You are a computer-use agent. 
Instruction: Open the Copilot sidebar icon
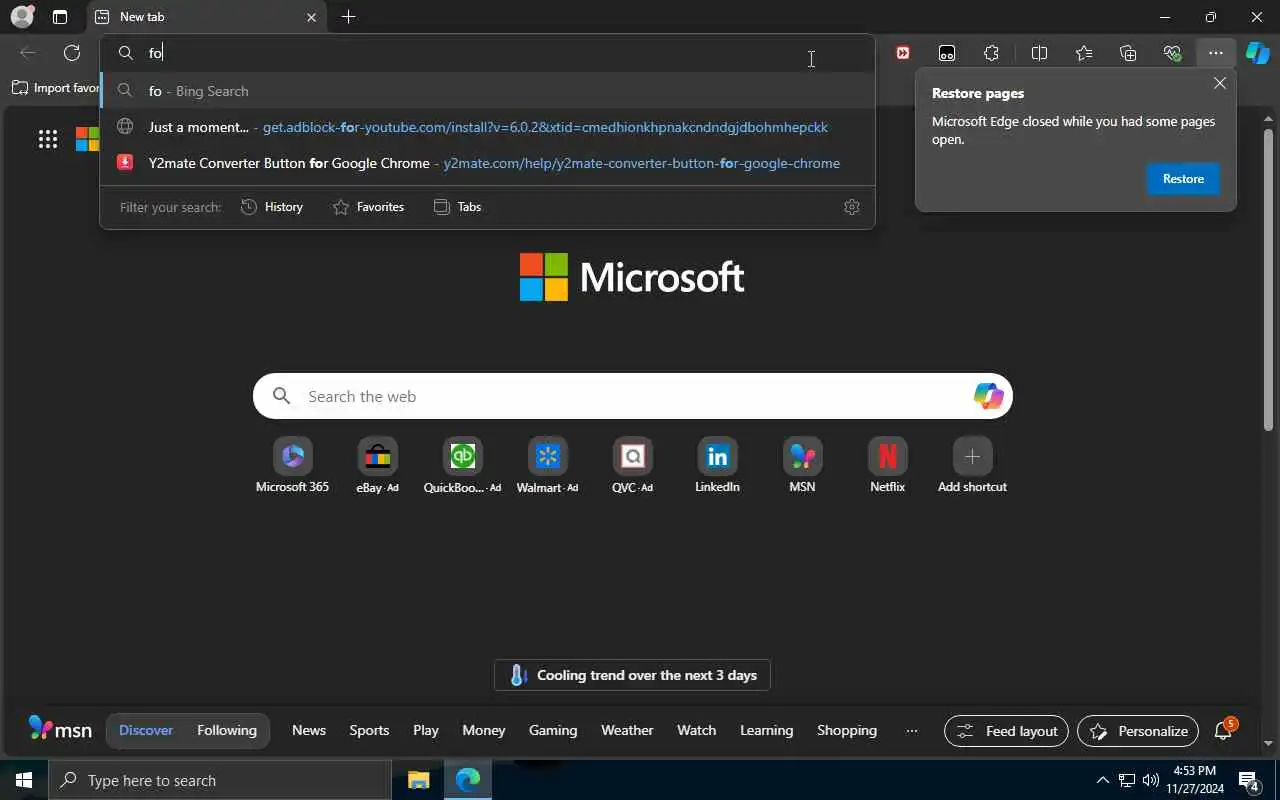pyautogui.click(x=1257, y=53)
